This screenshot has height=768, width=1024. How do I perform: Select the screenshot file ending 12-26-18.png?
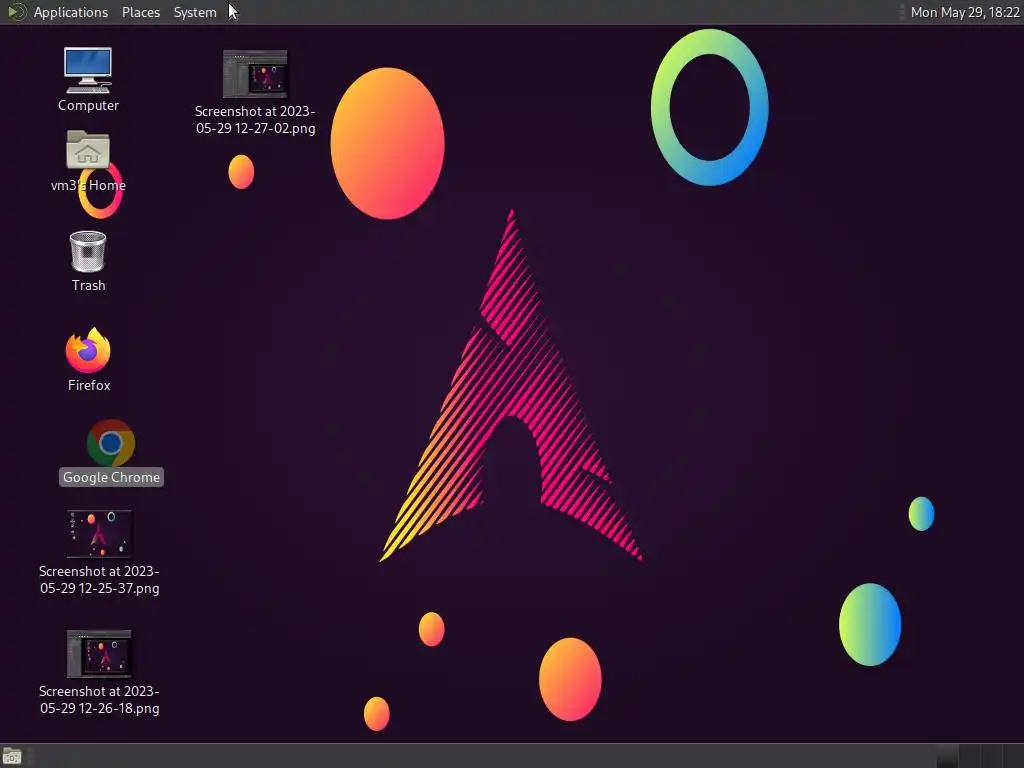click(99, 673)
